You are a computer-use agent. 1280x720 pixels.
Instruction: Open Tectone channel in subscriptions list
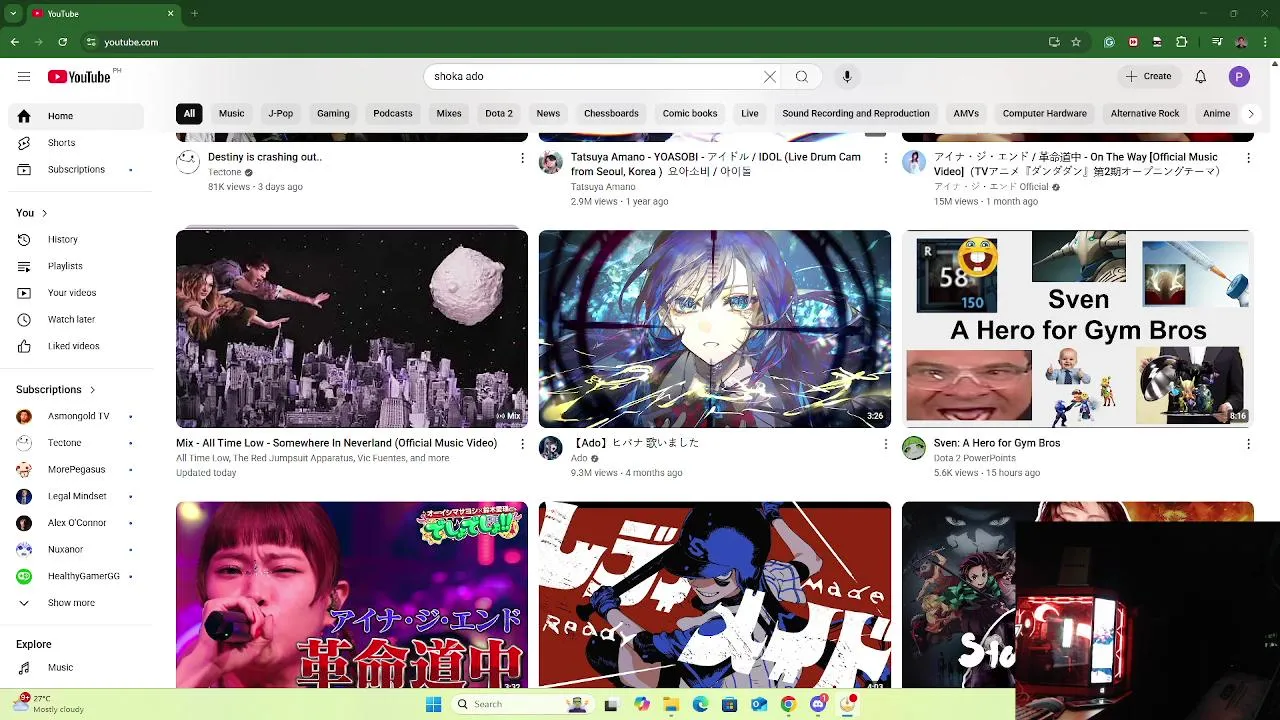[76, 443]
